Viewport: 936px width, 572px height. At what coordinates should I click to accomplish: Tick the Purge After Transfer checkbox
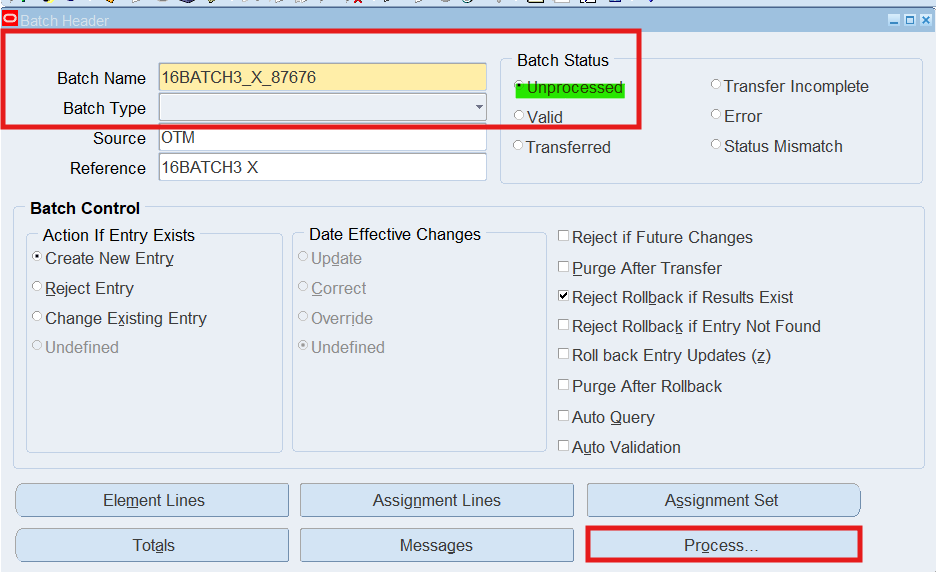(x=564, y=268)
